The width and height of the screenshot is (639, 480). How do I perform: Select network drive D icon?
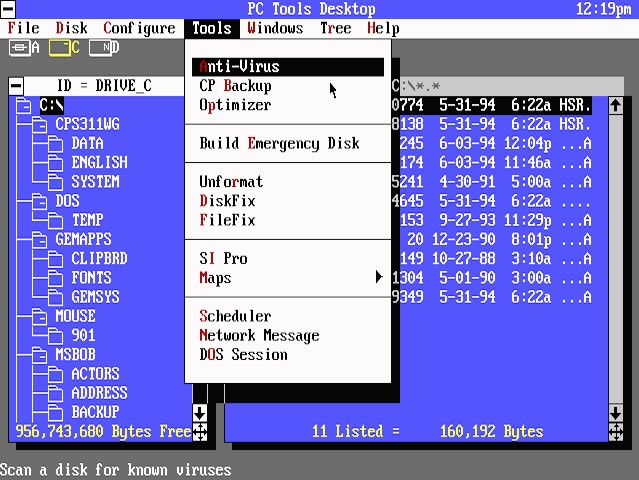(x=104, y=48)
